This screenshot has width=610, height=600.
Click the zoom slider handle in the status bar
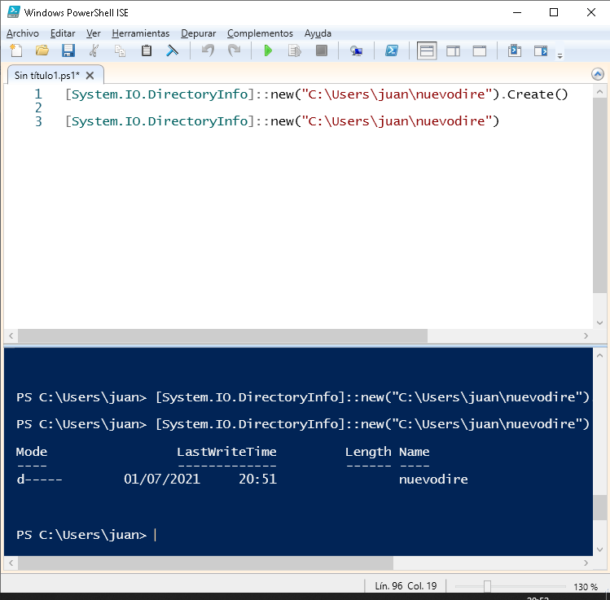(487, 586)
